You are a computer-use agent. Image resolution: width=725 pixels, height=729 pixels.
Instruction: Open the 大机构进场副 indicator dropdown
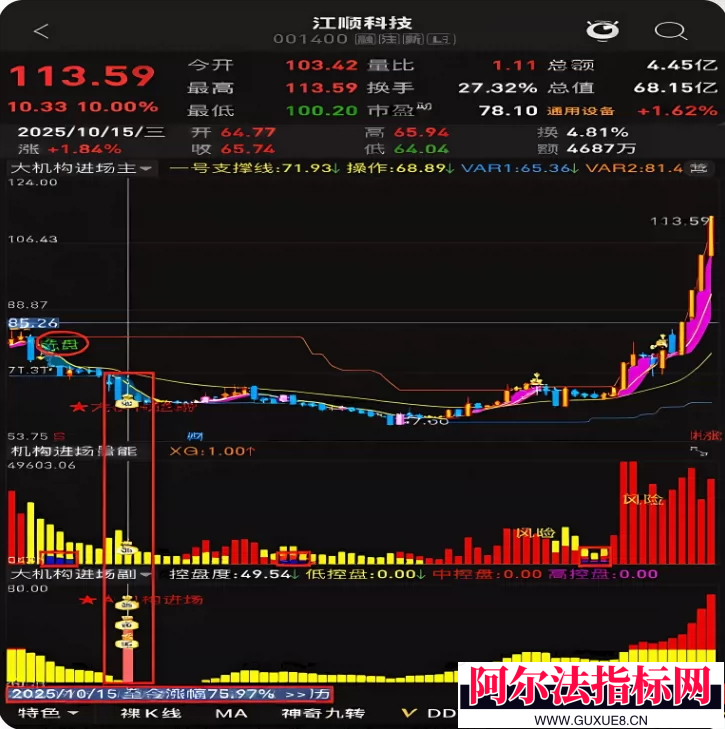(81, 574)
